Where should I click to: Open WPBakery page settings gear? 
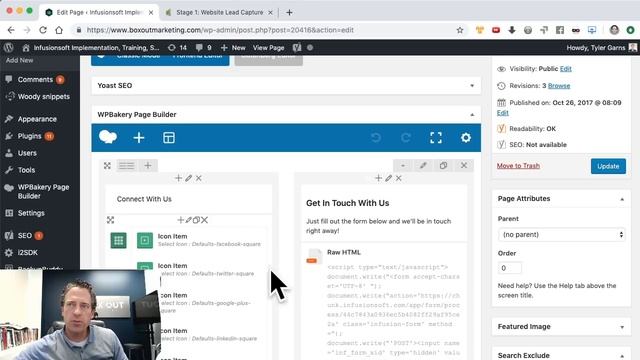(466, 138)
